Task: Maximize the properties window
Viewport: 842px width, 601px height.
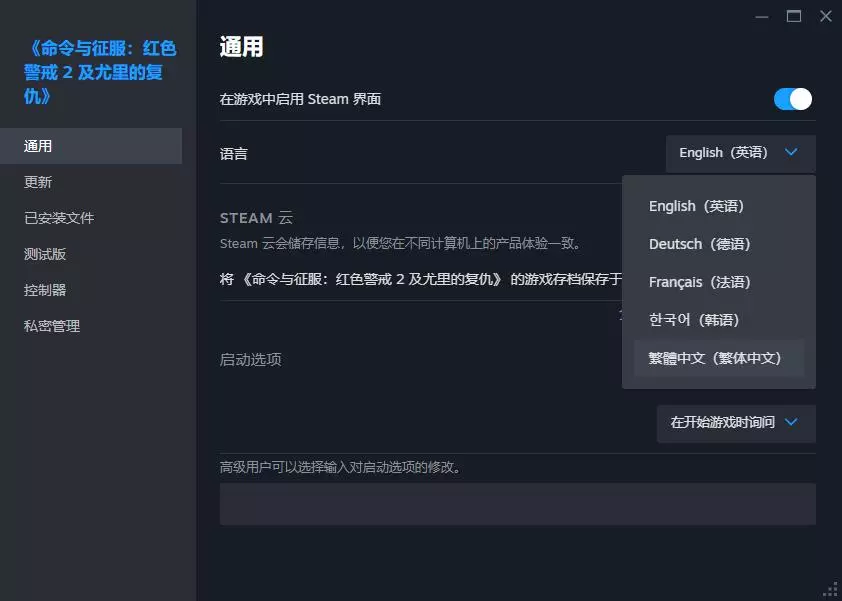Action: point(794,17)
